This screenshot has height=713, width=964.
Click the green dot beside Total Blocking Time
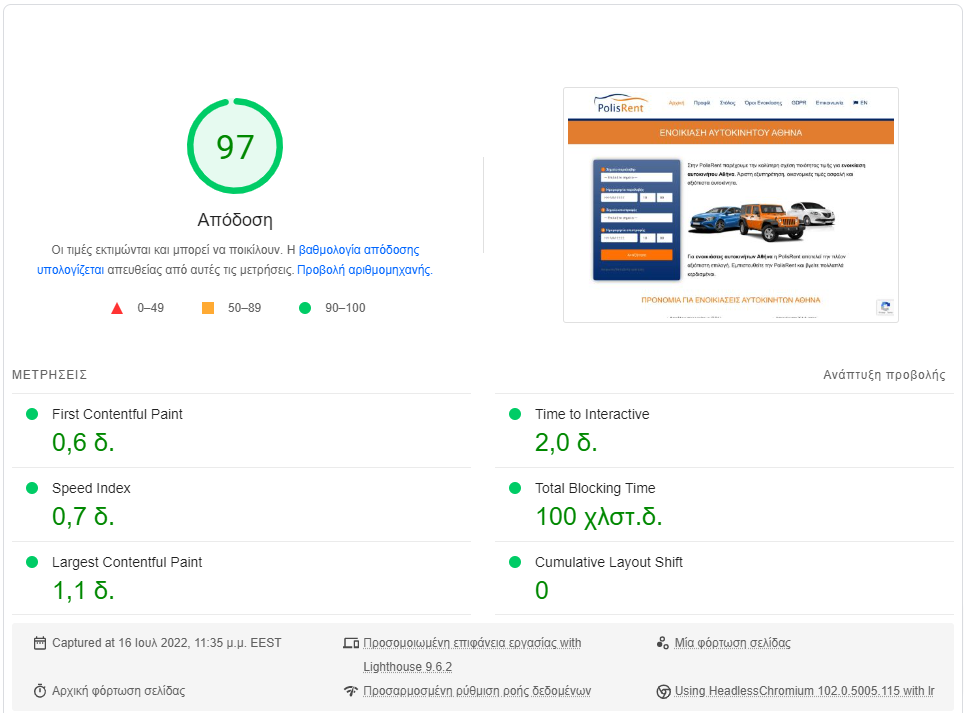click(515, 488)
